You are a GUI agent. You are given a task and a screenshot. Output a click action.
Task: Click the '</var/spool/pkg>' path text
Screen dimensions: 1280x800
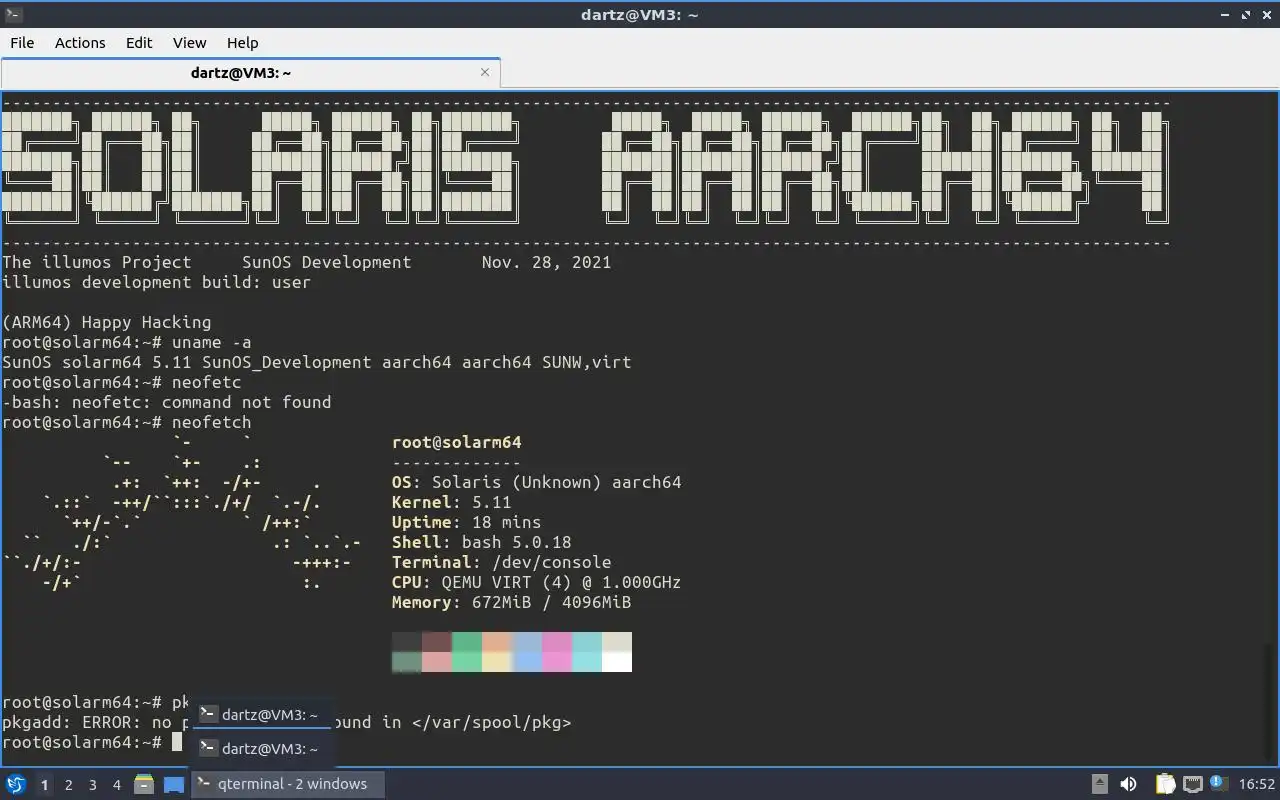click(x=492, y=722)
